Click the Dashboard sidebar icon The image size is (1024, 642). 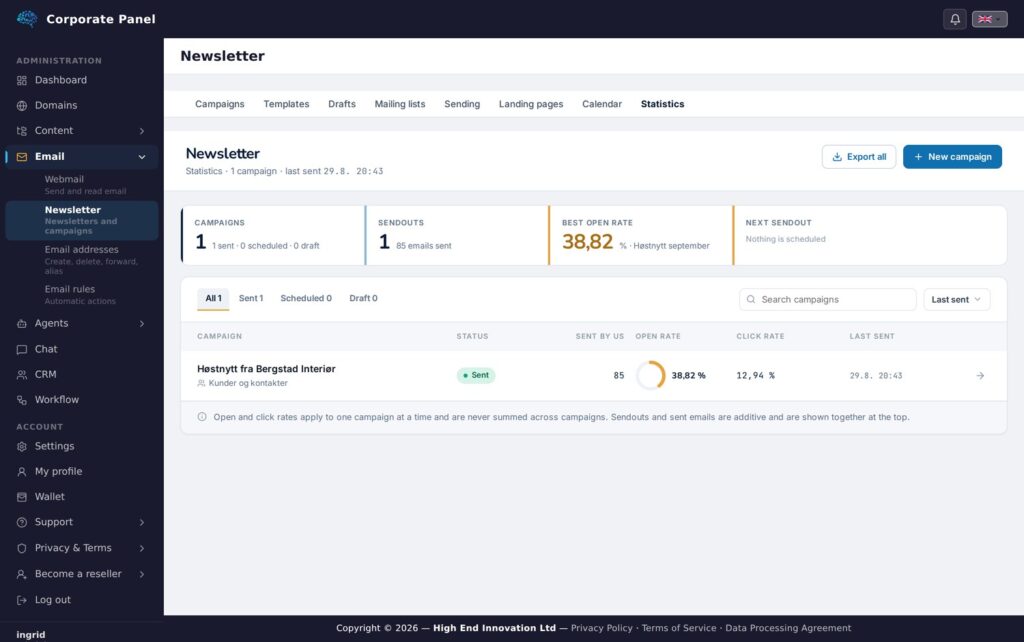click(22, 80)
